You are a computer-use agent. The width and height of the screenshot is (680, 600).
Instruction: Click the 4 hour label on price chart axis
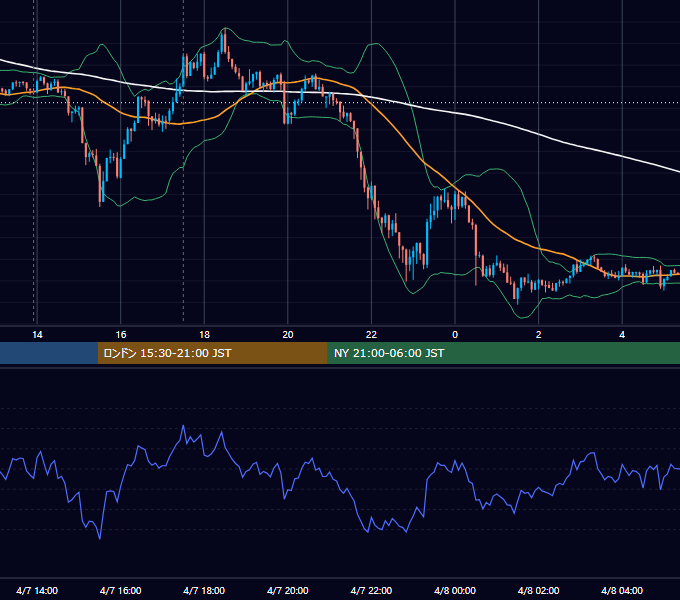(x=622, y=335)
